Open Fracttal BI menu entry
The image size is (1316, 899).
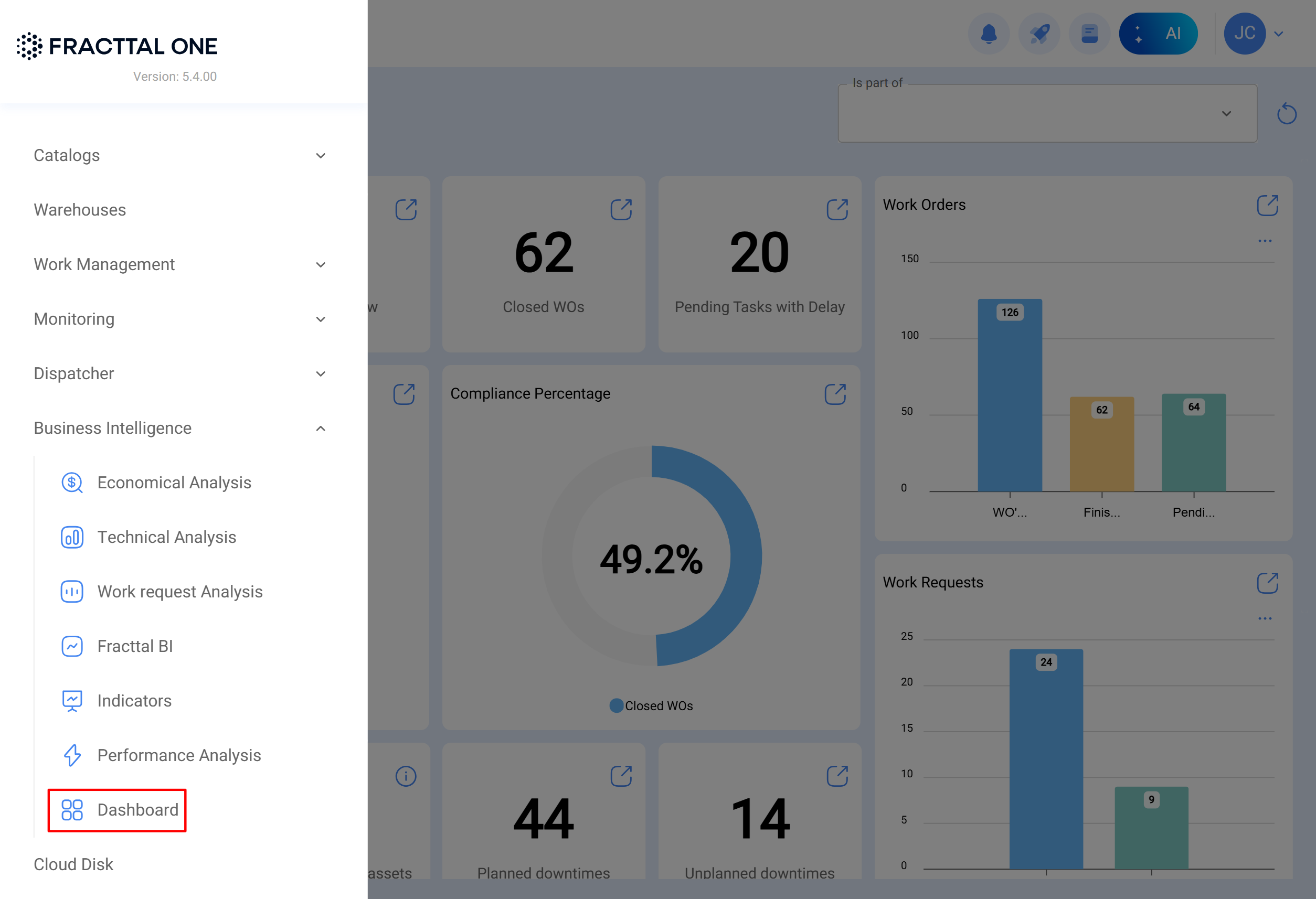(x=135, y=646)
